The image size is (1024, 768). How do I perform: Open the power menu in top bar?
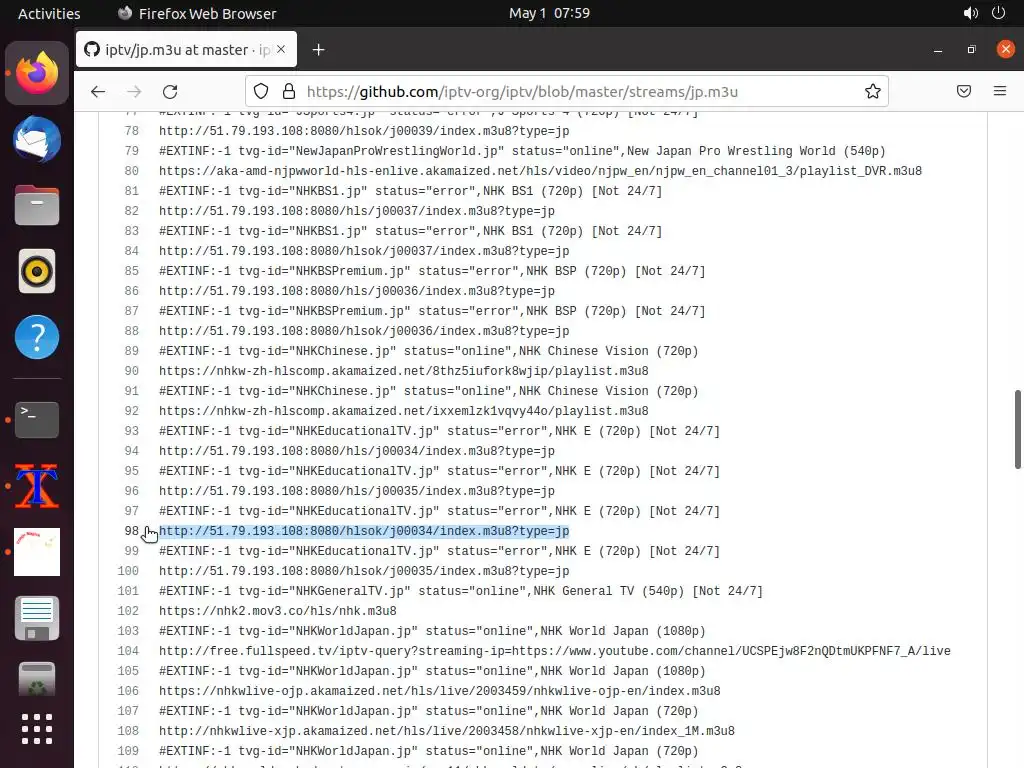point(999,13)
